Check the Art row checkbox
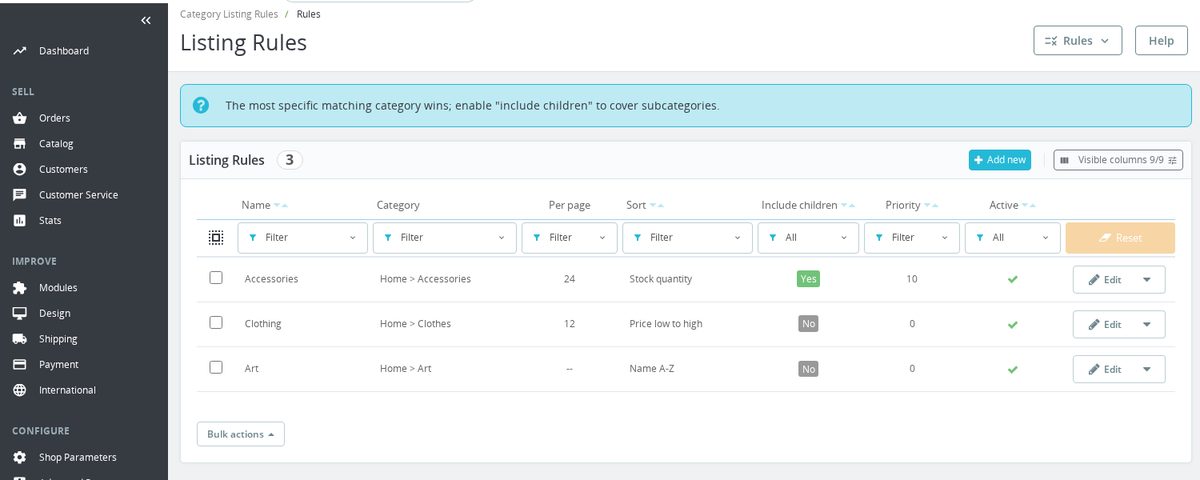The height and width of the screenshot is (480, 1200). coord(216,367)
